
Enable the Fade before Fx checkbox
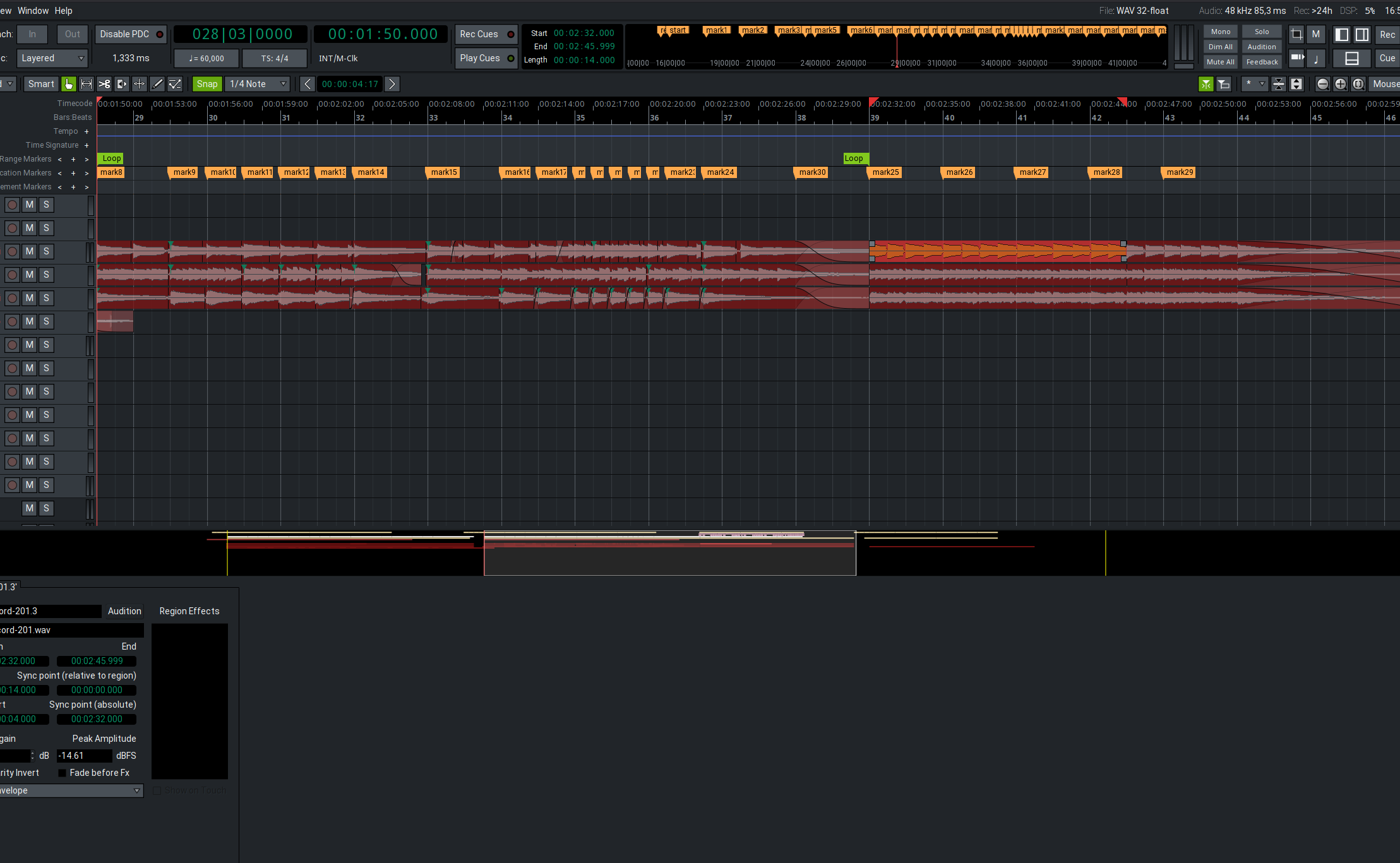coord(62,773)
